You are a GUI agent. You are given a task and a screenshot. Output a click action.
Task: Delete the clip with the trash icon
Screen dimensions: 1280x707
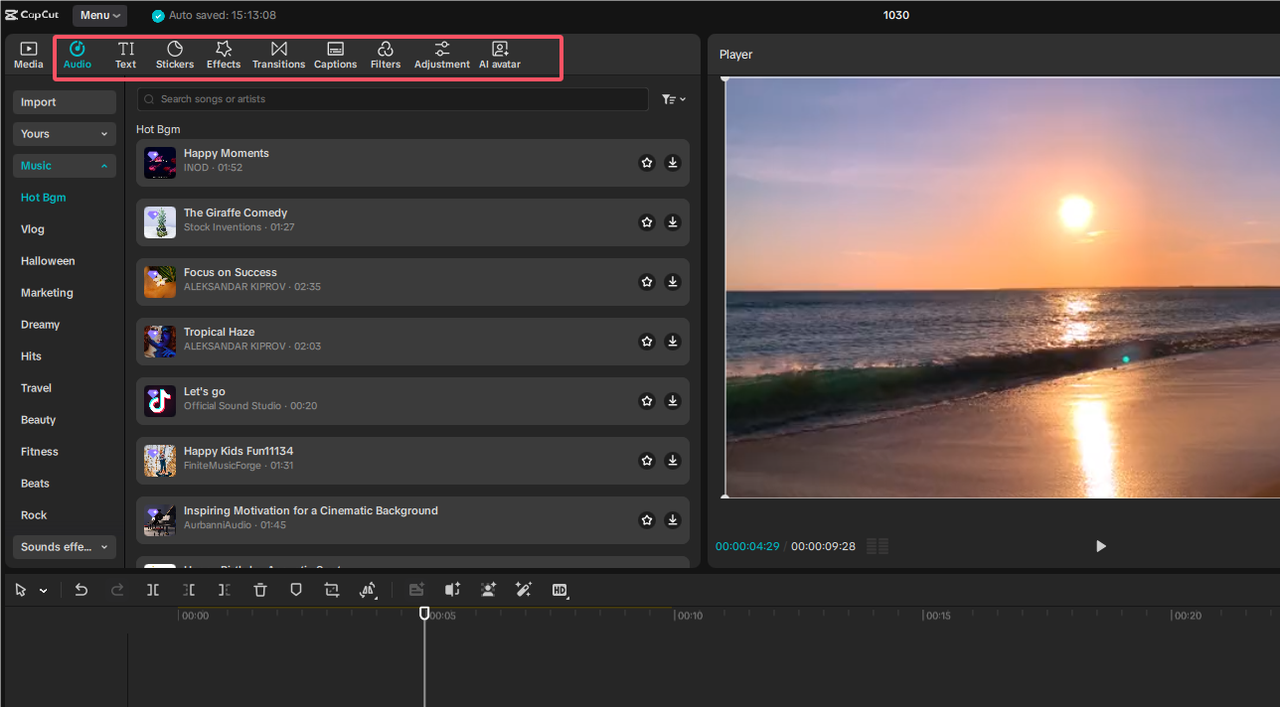(260, 590)
